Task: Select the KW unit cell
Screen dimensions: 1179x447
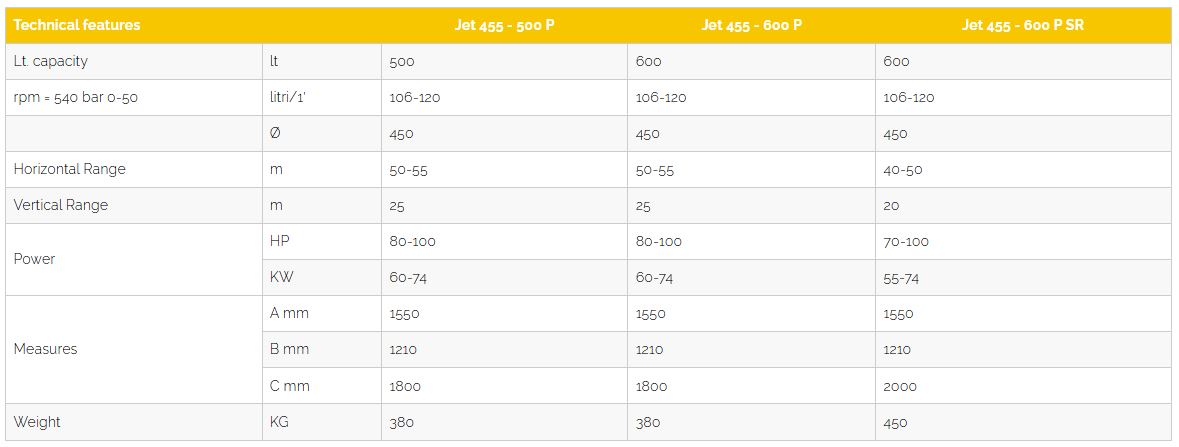Action: click(280, 277)
